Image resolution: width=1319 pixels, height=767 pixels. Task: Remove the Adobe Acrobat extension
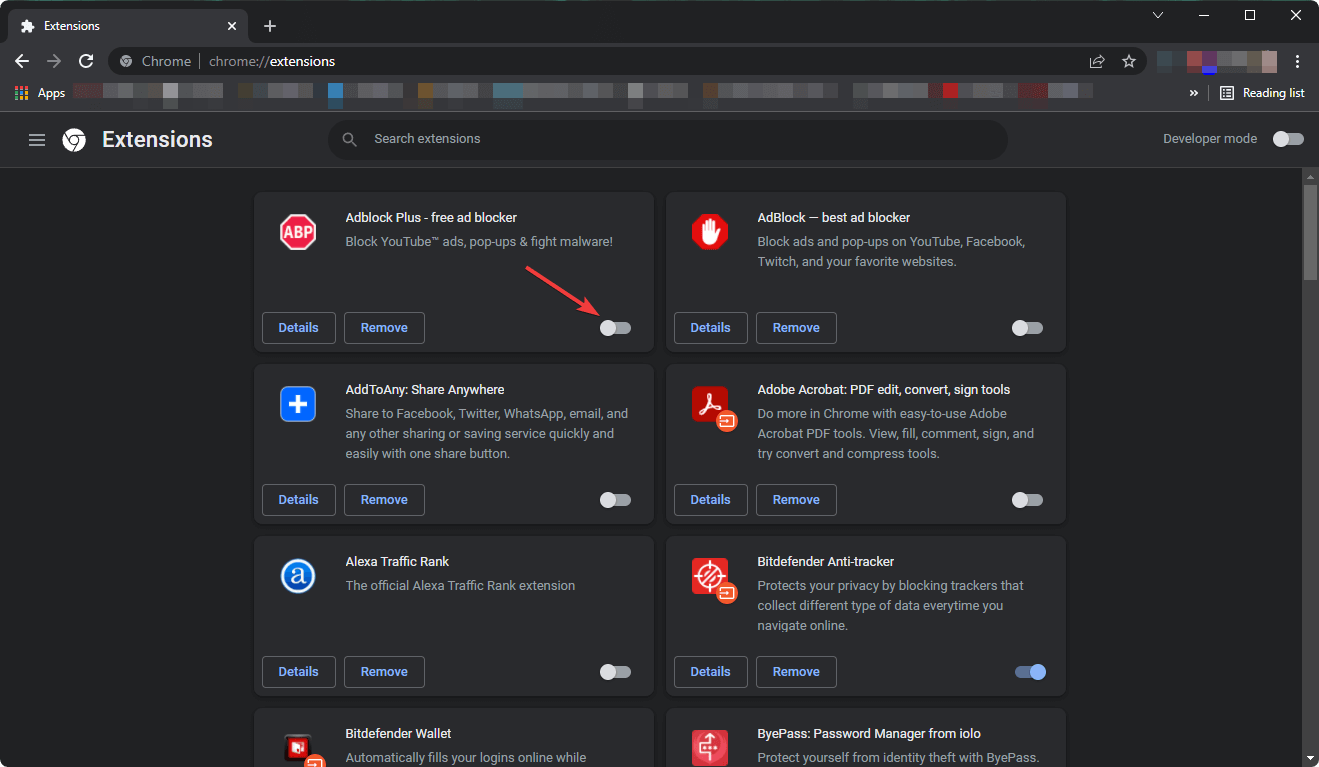coord(796,500)
